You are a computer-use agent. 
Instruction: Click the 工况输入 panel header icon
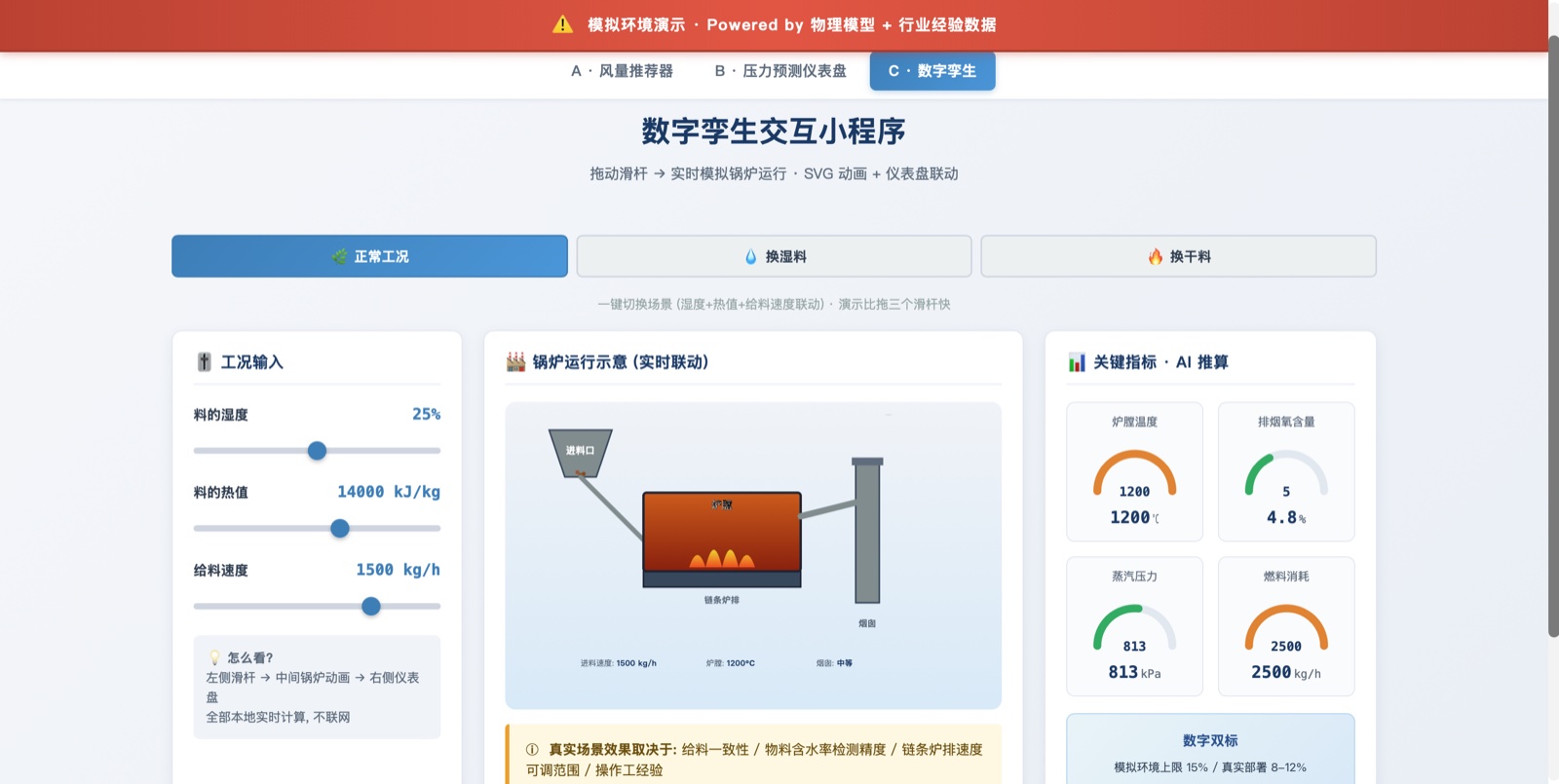(x=205, y=362)
